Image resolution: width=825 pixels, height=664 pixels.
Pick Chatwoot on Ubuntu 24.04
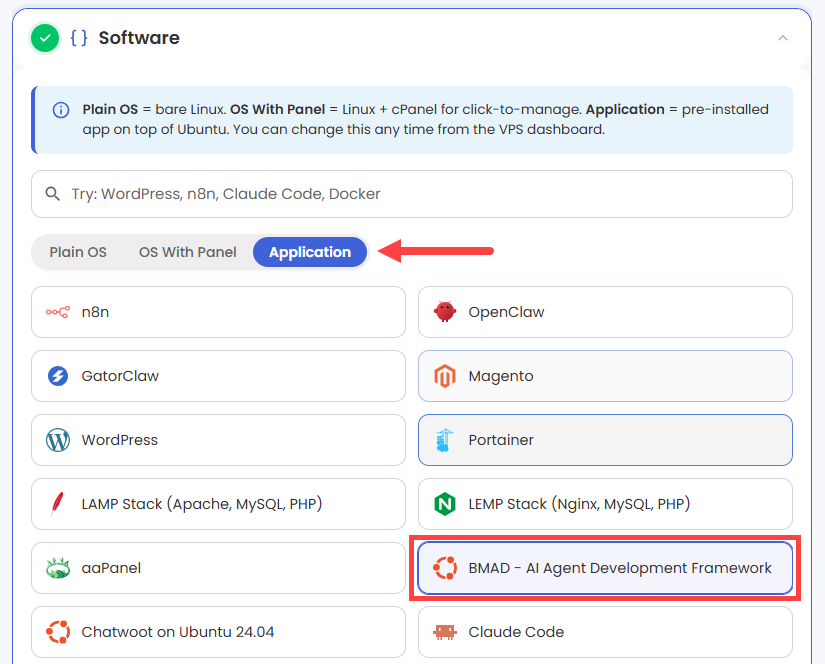click(x=218, y=632)
